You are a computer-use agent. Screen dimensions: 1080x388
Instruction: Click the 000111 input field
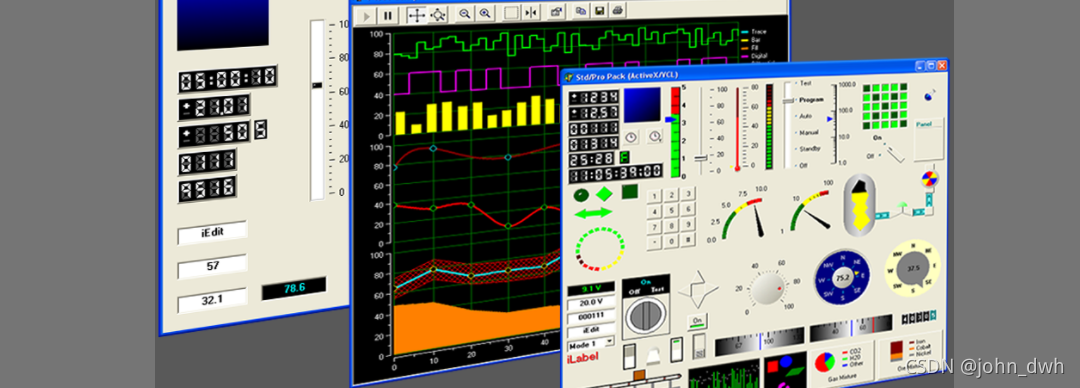click(x=590, y=317)
